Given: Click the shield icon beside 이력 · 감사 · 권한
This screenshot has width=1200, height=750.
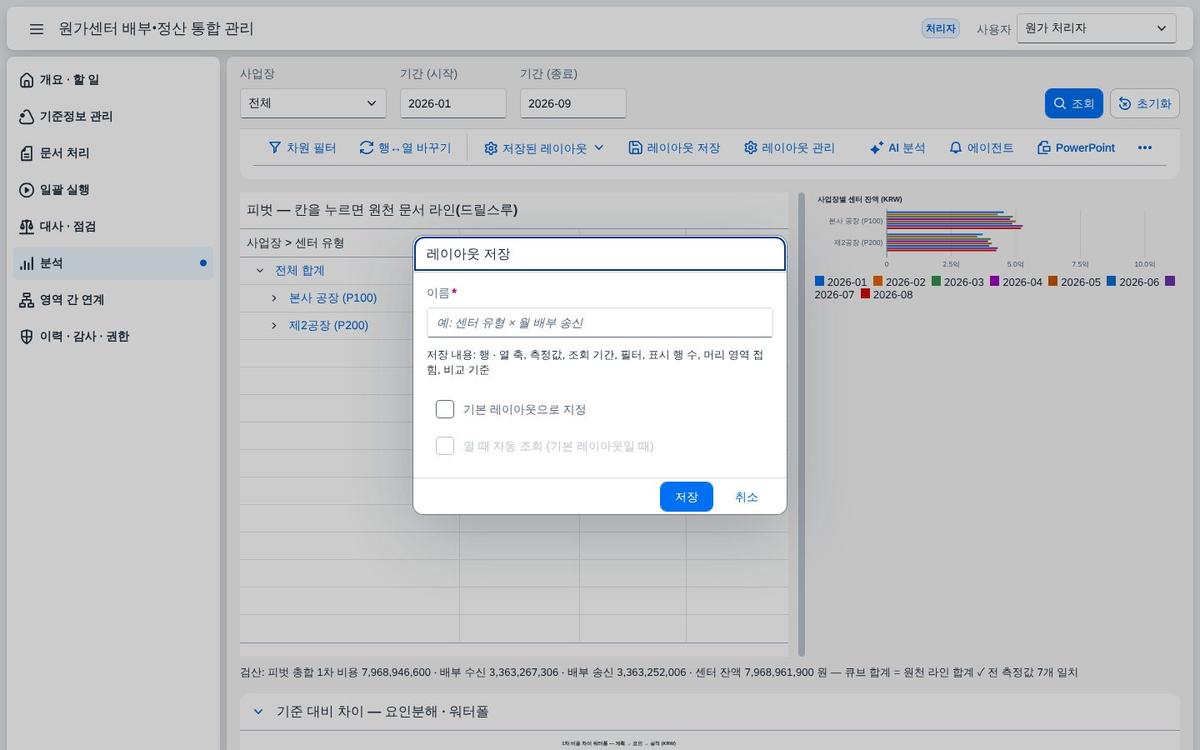Looking at the screenshot, I should click(27, 337).
